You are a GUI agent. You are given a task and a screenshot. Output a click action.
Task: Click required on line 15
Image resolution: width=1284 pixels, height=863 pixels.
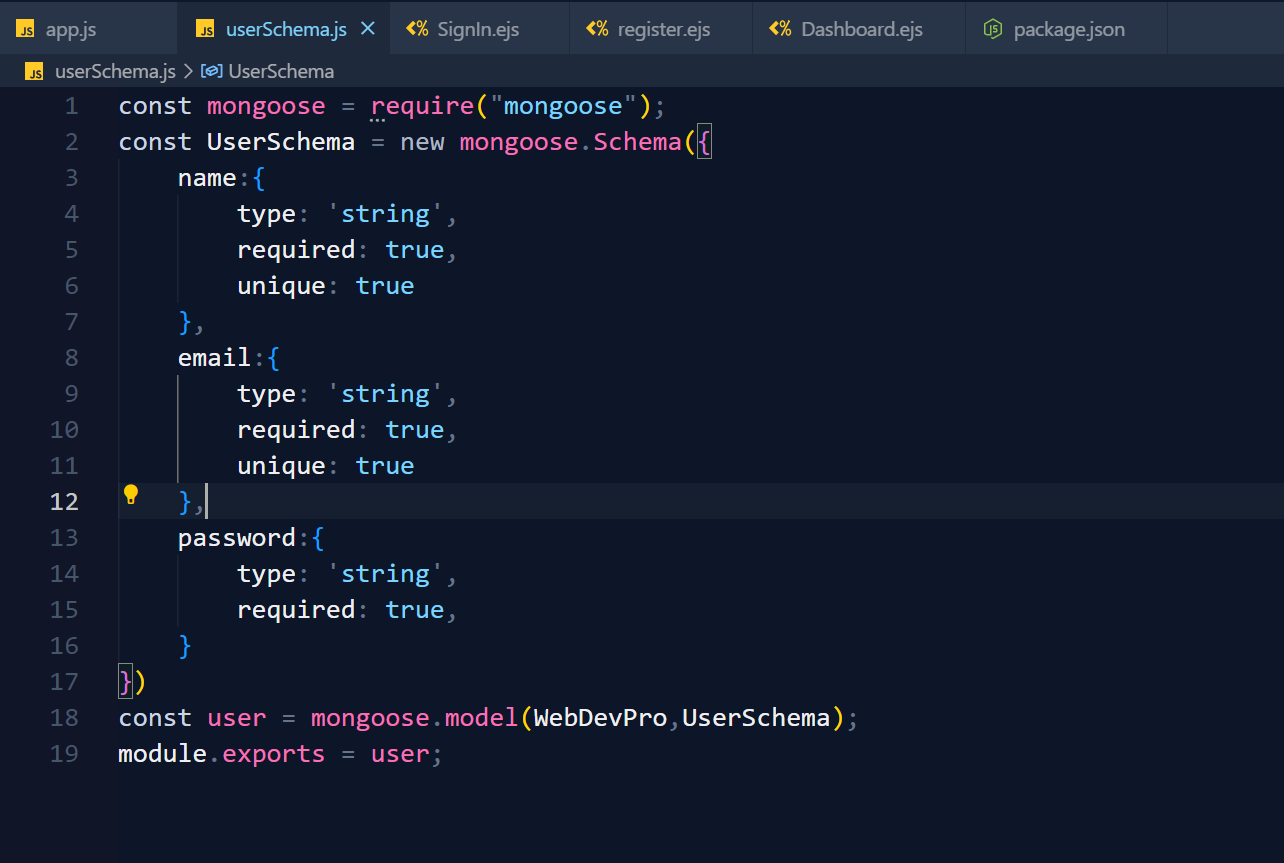point(296,610)
